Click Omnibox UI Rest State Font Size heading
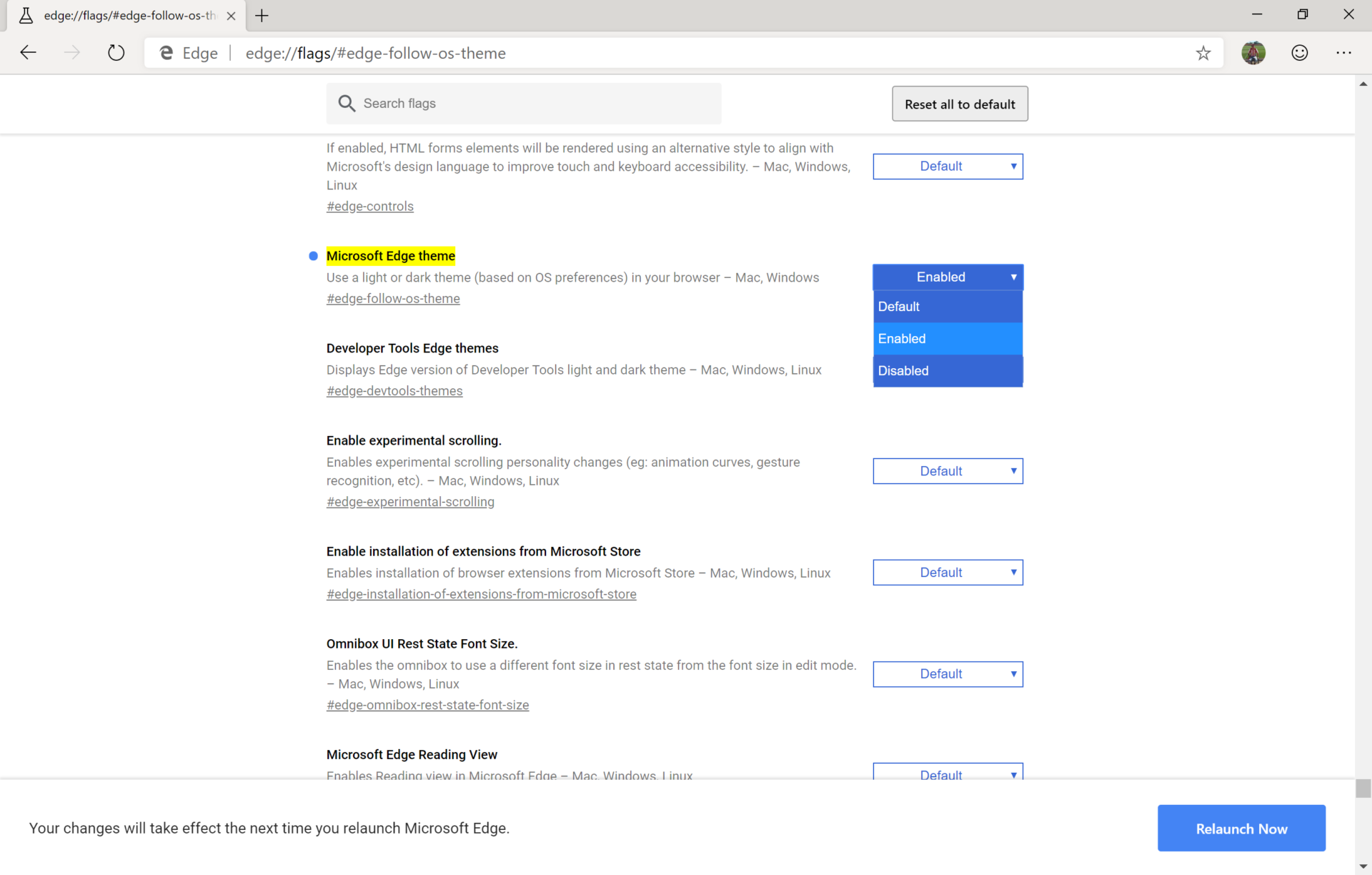This screenshot has width=1372, height=875. pyautogui.click(x=422, y=643)
